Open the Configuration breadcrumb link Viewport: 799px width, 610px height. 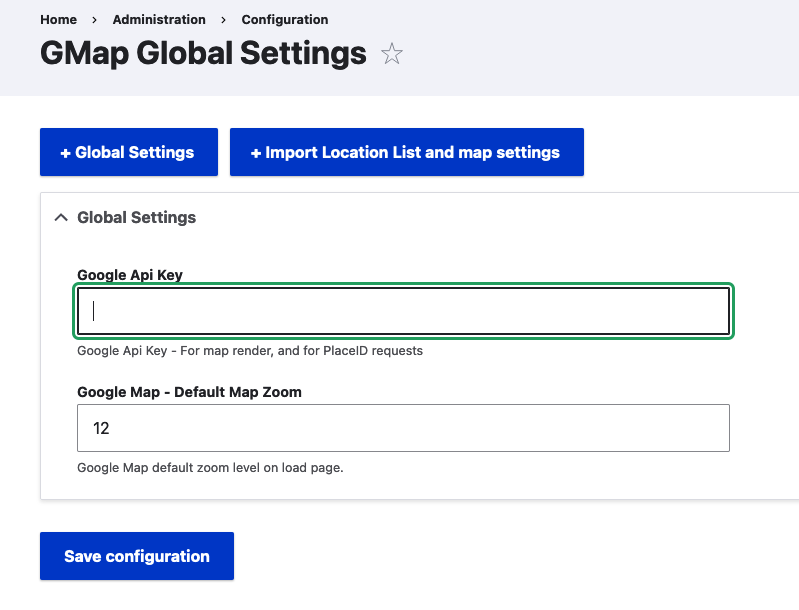pos(285,19)
